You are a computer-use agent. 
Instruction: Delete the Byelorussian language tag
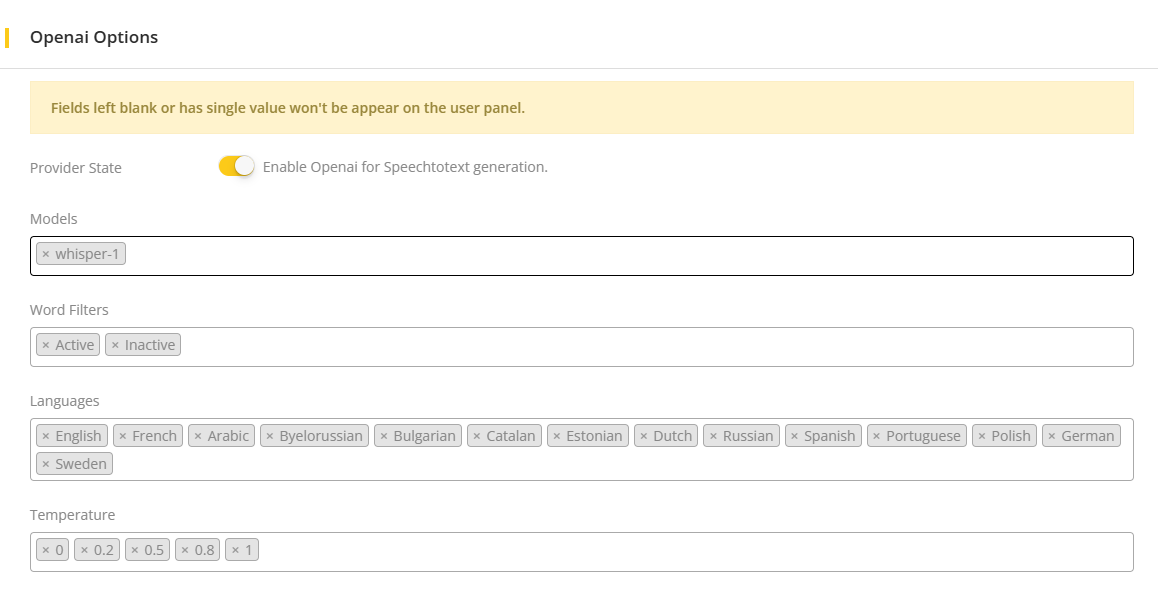coord(270,437)
